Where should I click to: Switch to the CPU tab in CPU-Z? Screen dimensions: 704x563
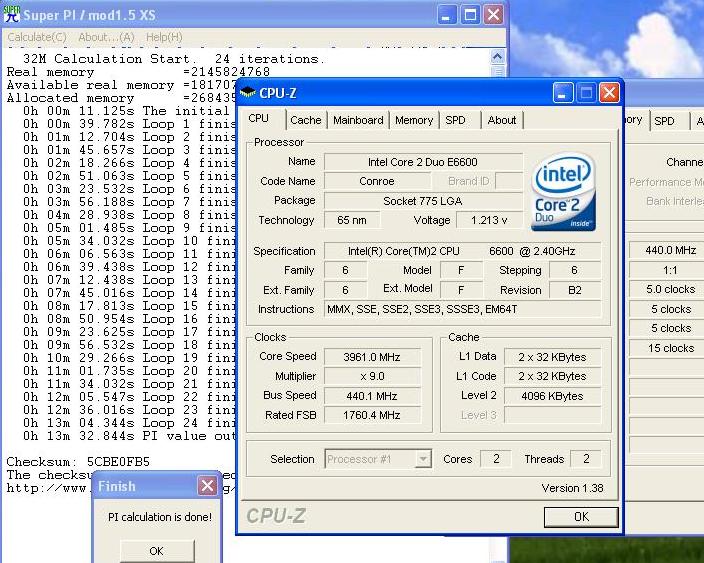point(259,118)
